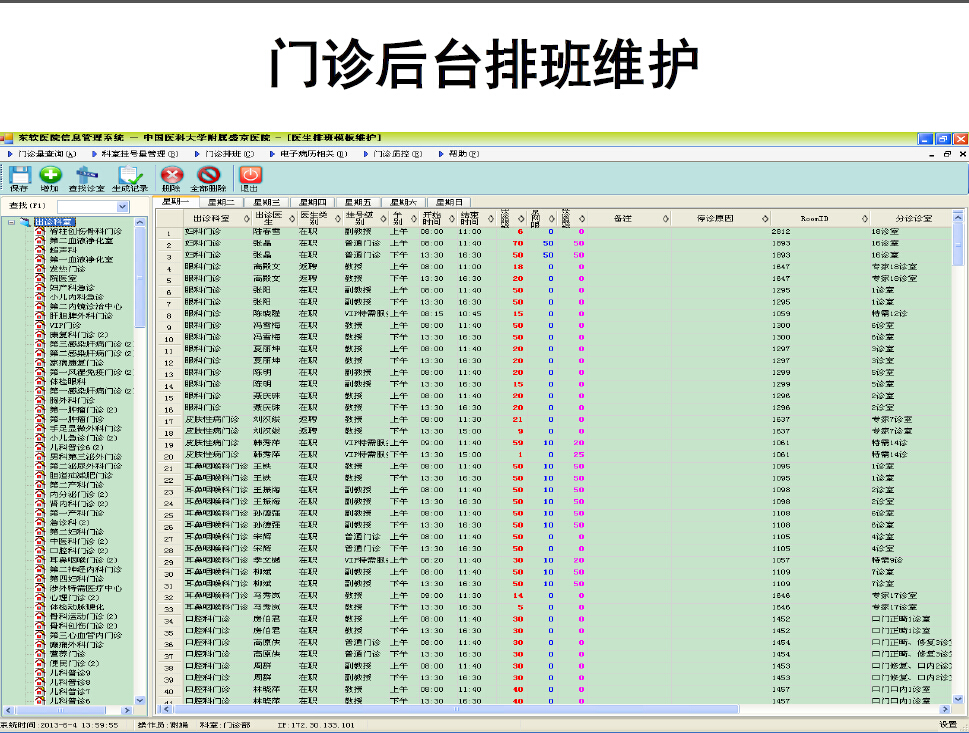969x733 pixels.
Task: Select row 1 header in schedule grid
Action: point(169,232)
